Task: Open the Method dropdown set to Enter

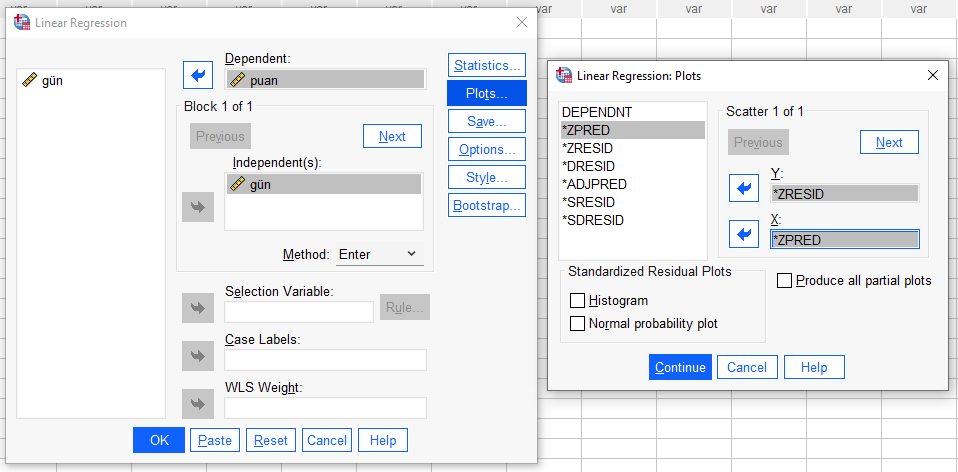Action: pos(379,255)
